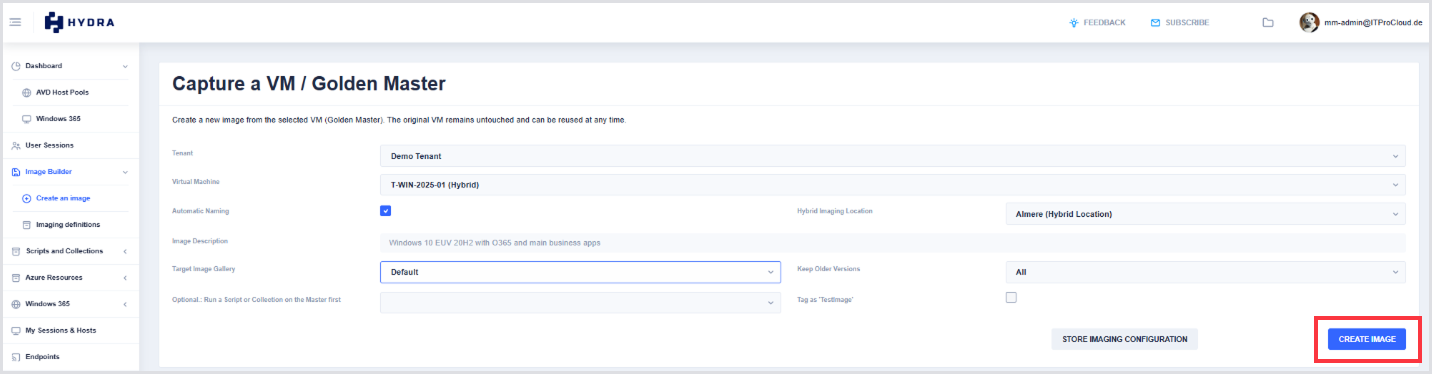The width and height of the screenshot is (1432, 374).
Task: Click the Imaging definitions icon
Action: pyautogui.click(x=27, y=225)
